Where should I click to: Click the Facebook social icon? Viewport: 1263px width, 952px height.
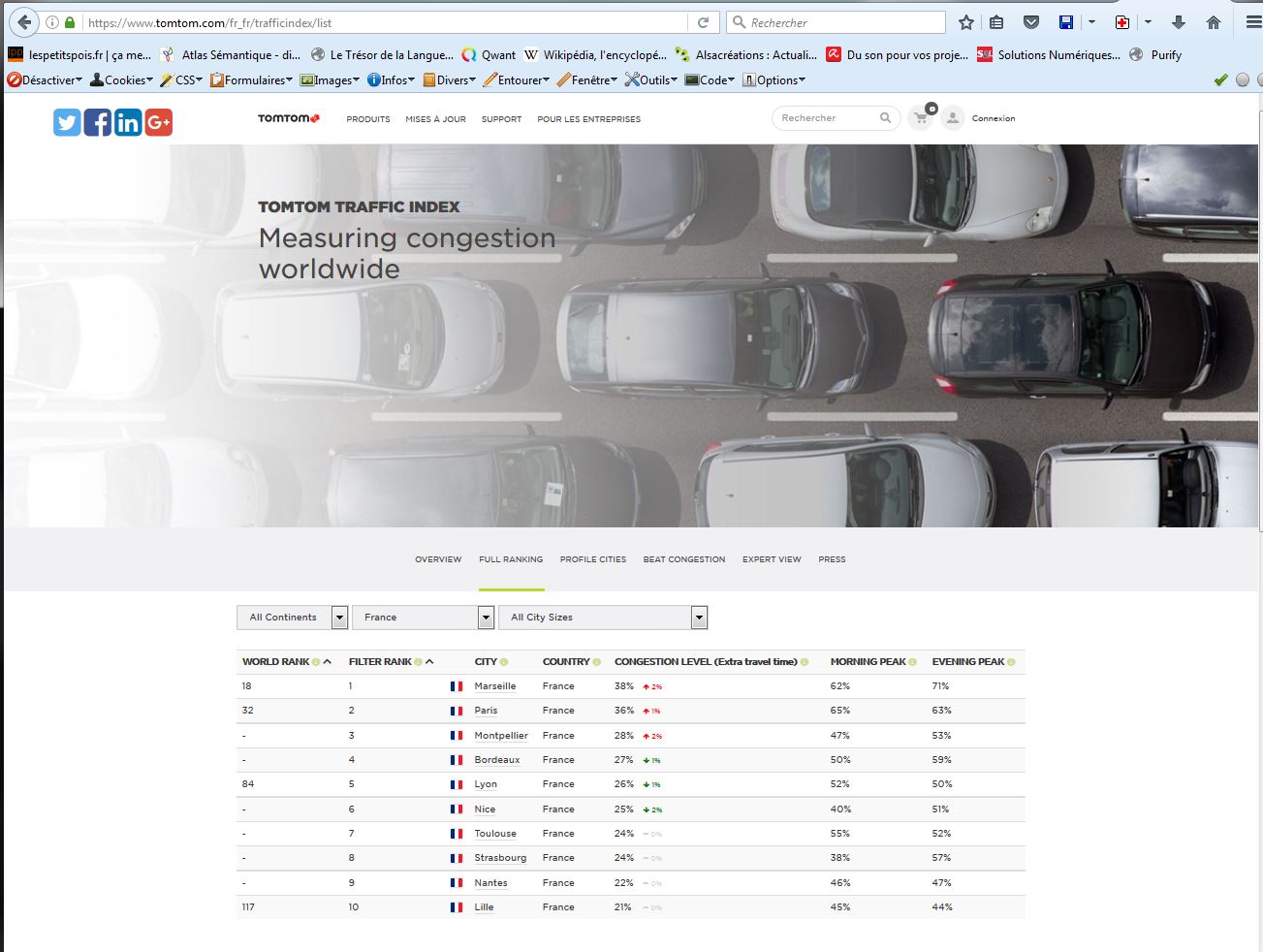pos(98,122)
